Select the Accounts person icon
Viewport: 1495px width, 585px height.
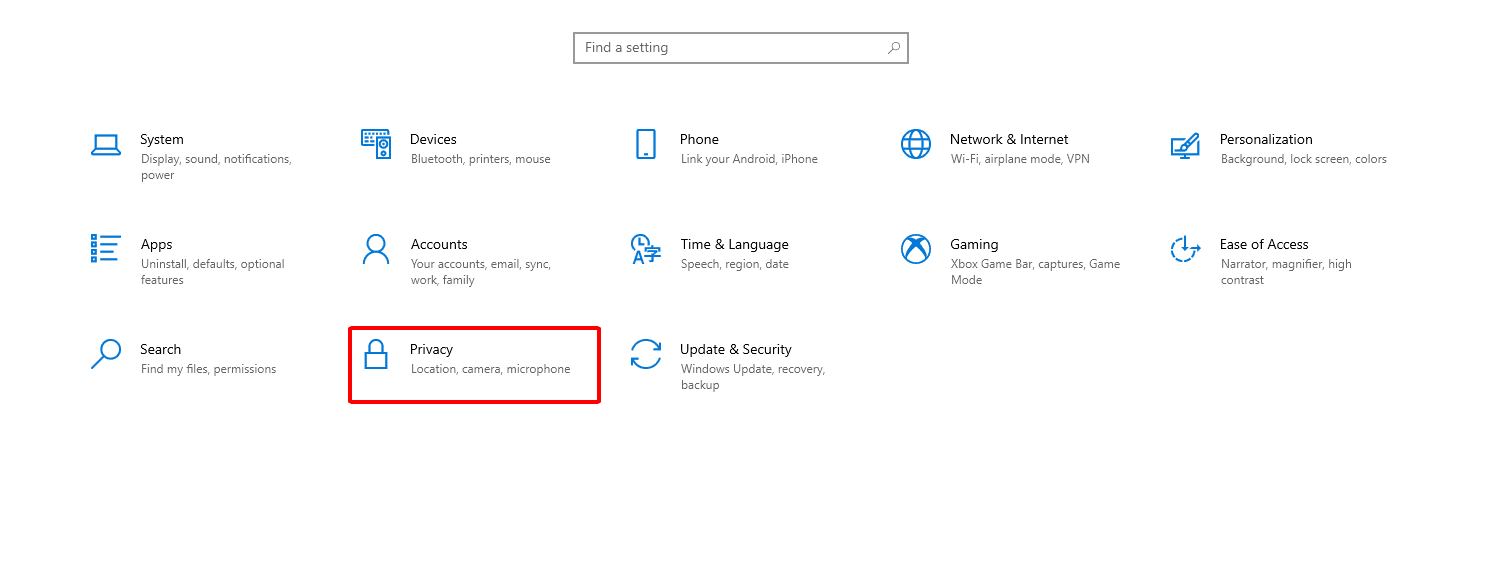click(x=376, y=249)
